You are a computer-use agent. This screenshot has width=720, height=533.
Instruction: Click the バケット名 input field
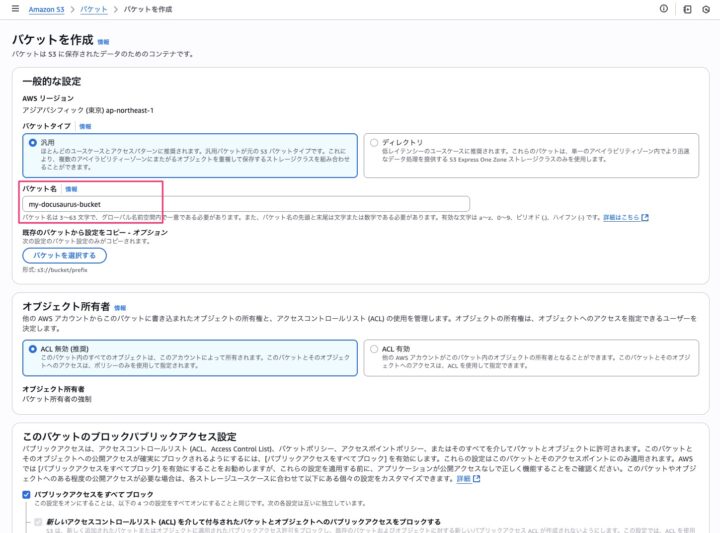point(246,204)
